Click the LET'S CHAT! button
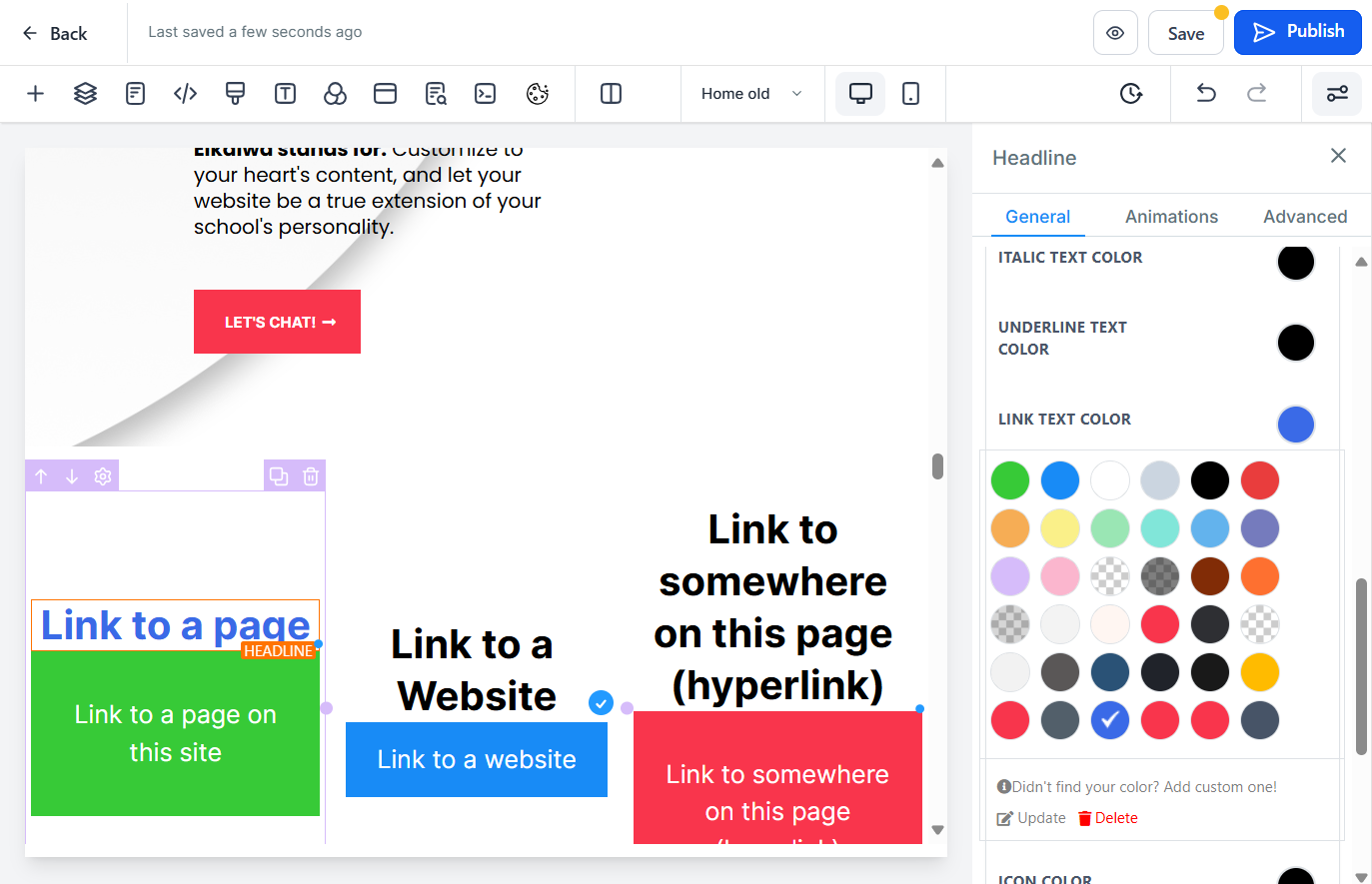Viewport: 1372px width, 884px height. (277, 322)
